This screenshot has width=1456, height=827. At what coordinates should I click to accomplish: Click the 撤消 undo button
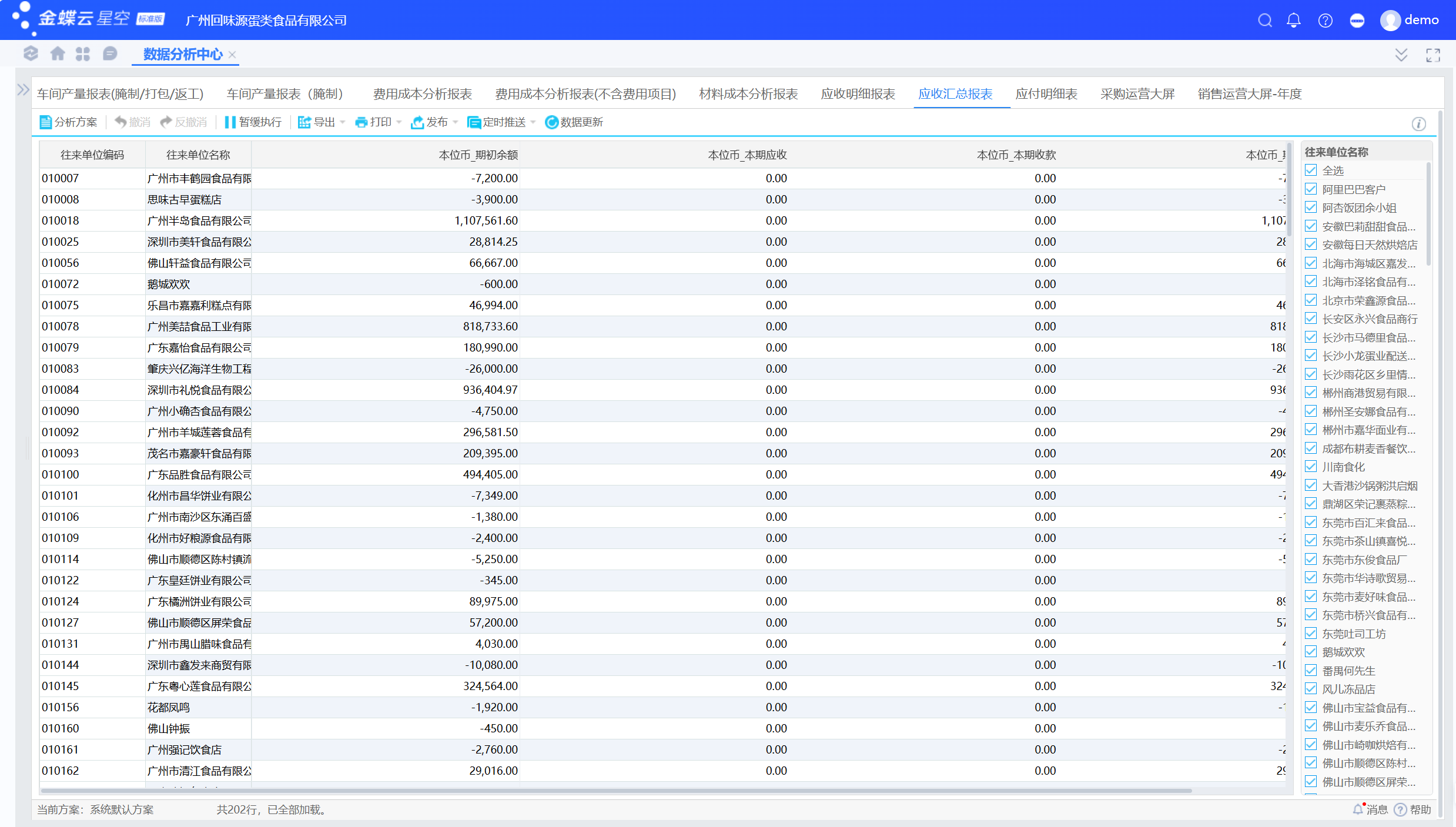pos(132,122)
